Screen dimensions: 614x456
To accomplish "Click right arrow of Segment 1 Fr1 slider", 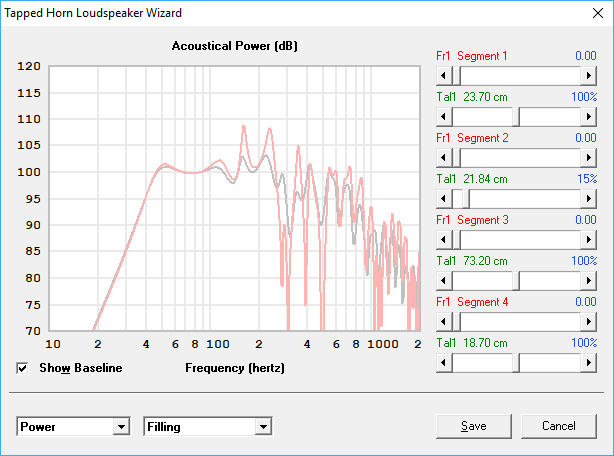I will pos(589,76).
